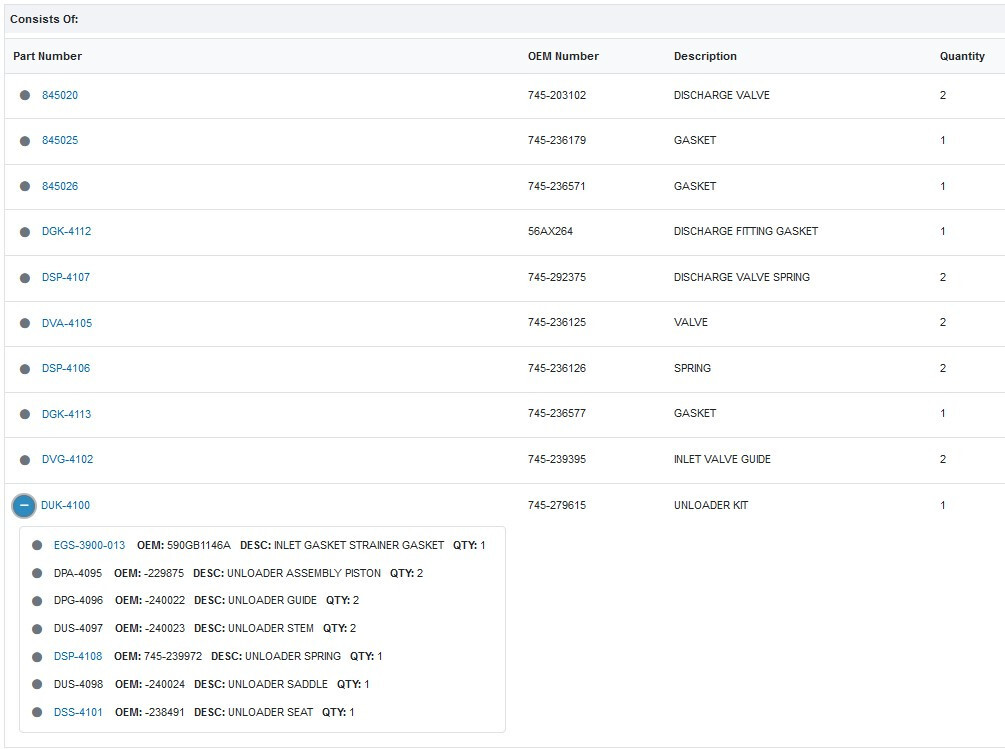1005x749 pixels.
Task: Click the Quantity column header
Action: [962, 56]
